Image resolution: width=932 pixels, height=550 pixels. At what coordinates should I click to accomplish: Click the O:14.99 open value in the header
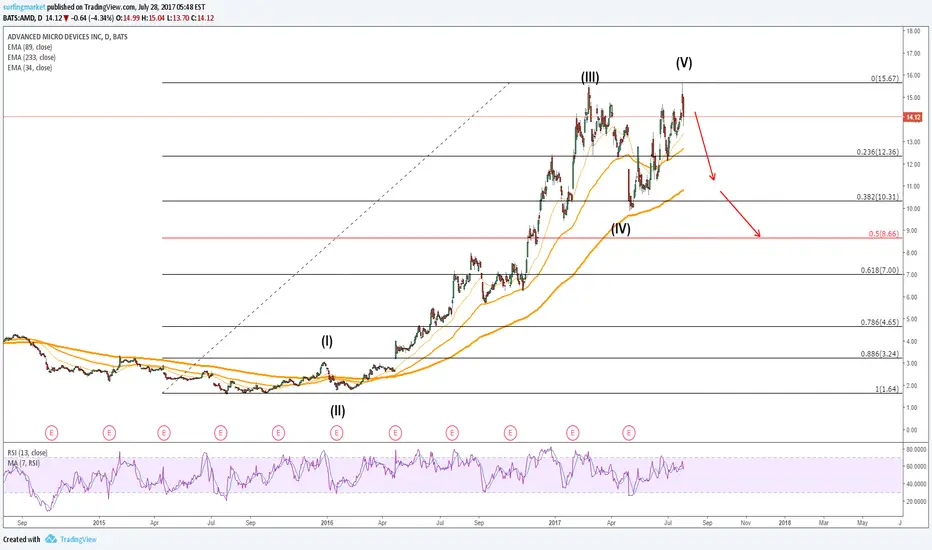[128, 18]
